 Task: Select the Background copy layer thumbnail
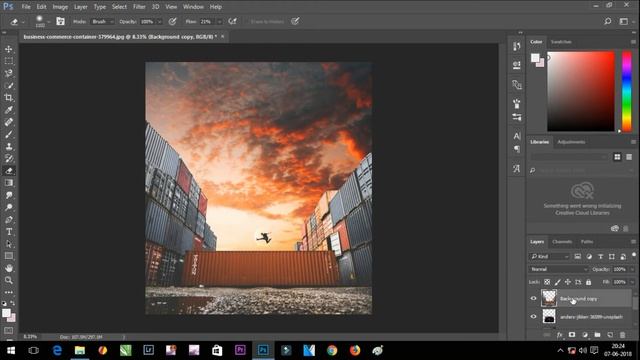(x=549, y=298)
